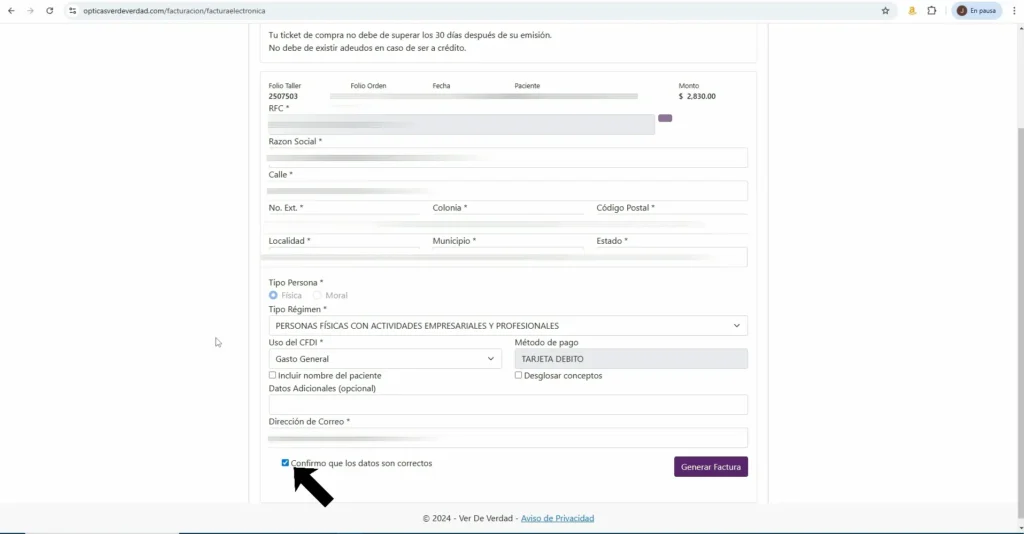
Task: Click the Generar Factura button
Action: point(711,467)
